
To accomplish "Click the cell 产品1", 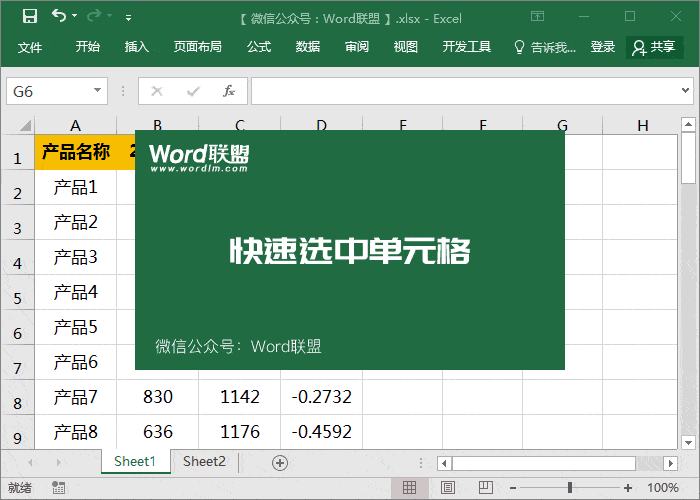I will 75,187.
